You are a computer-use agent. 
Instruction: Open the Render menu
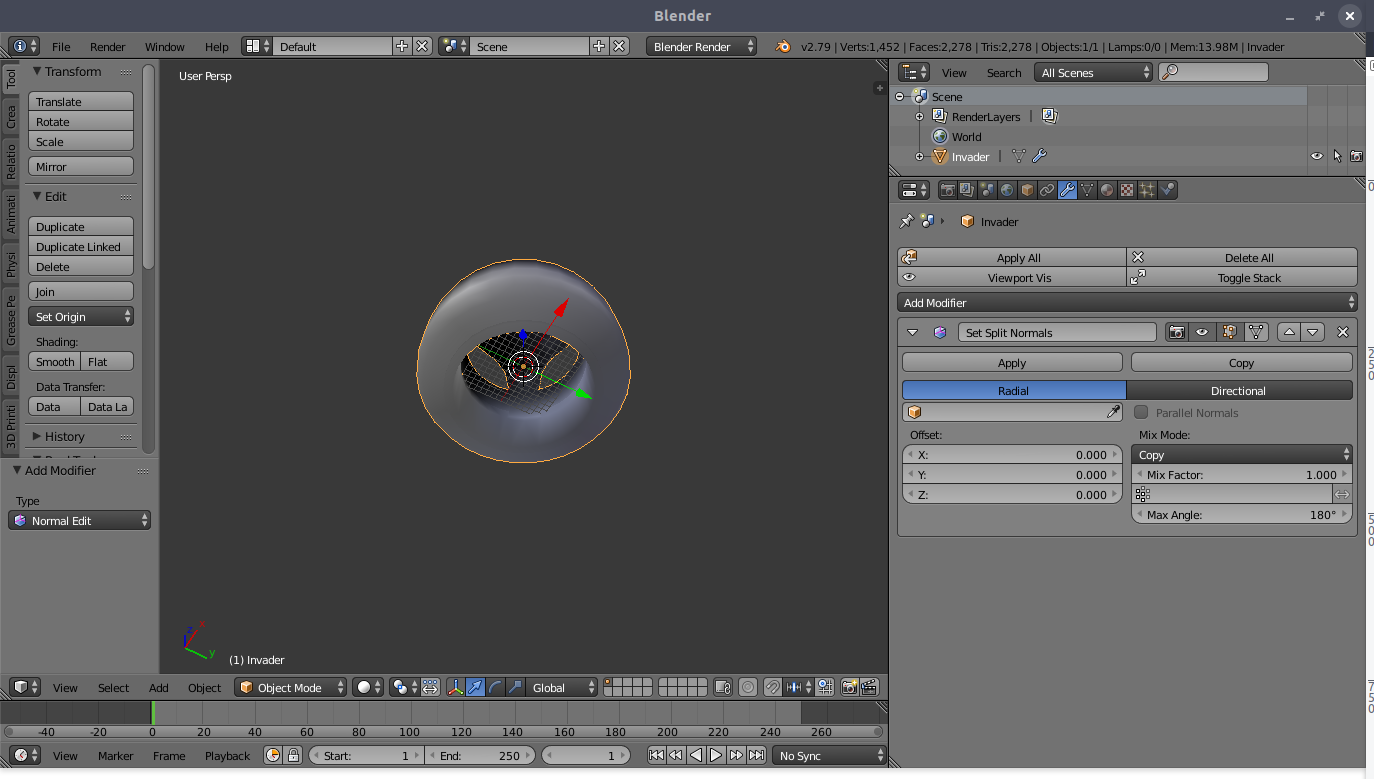pyautogui.click(x=107, y=47)
